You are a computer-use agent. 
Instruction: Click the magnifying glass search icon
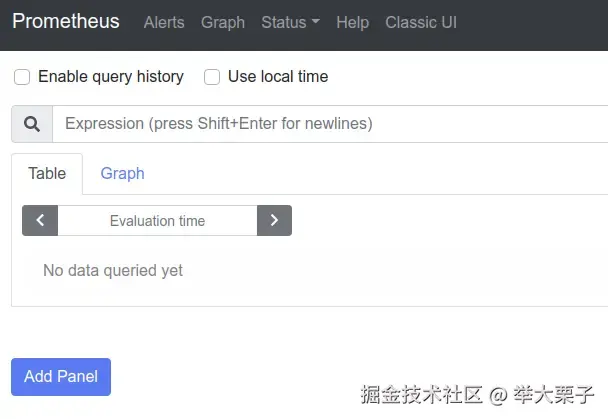(x=32, y=124)
